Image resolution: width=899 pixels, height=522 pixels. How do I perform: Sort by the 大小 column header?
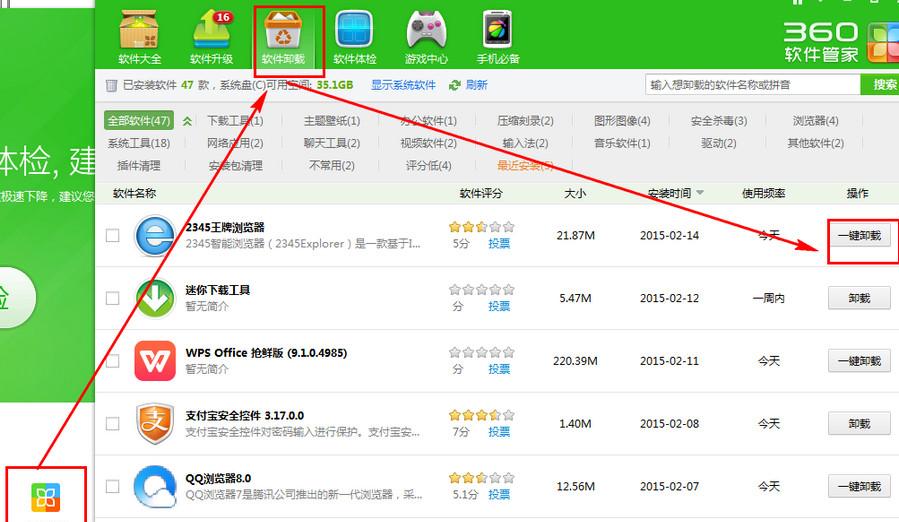(x=575, y=193)
